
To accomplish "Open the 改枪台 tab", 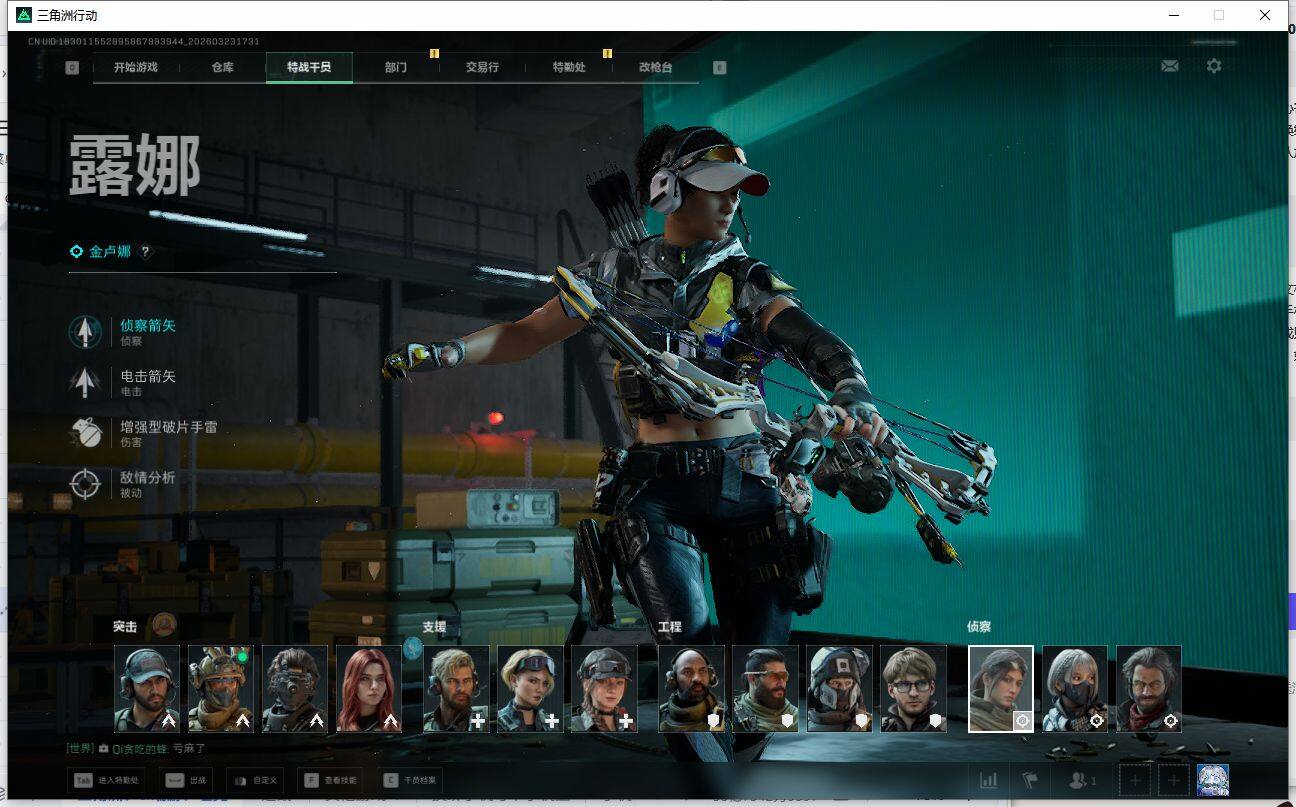I will click(x=655, y=68).
